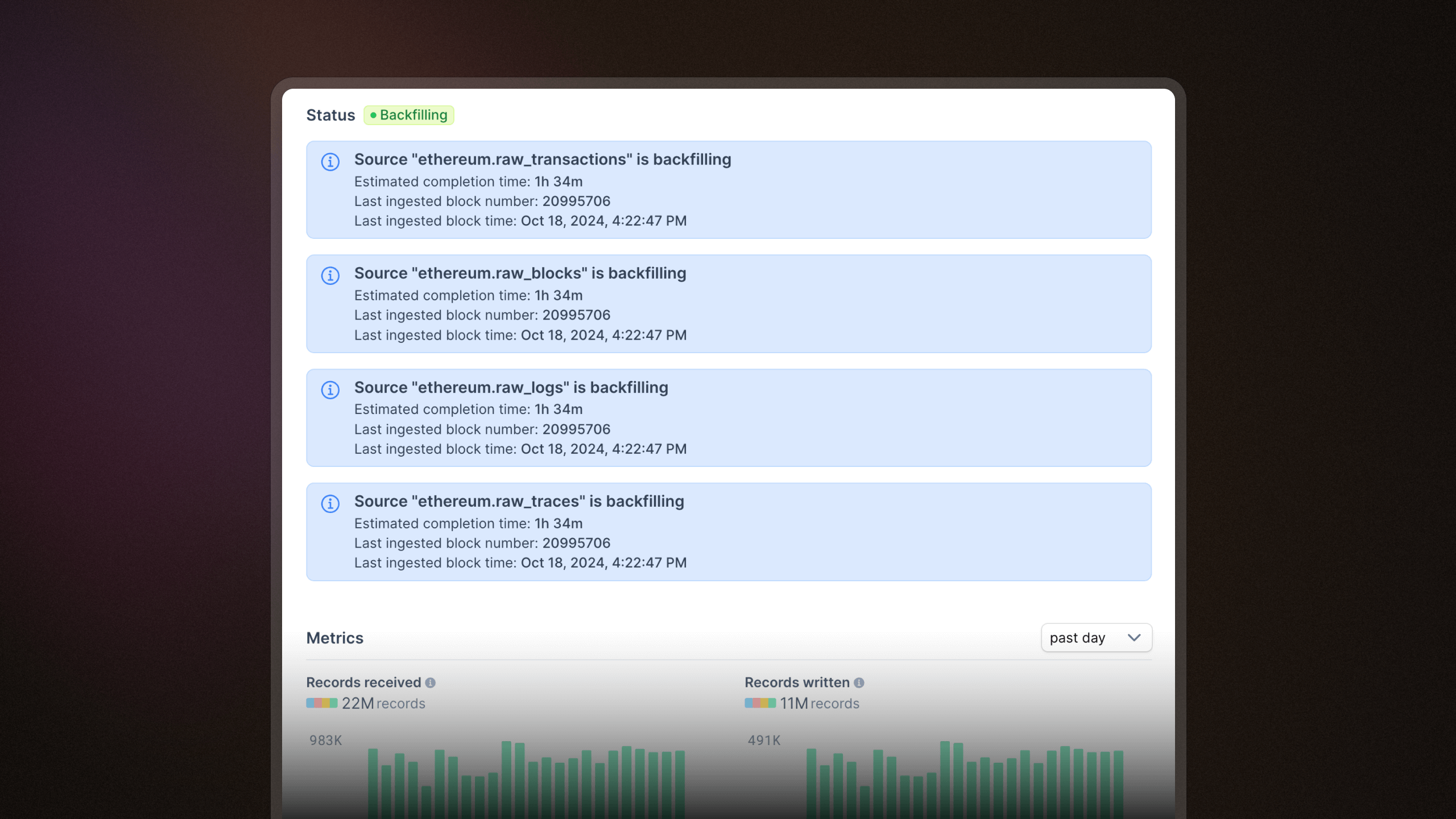1456x819 pixels.
Task: Click the Records written label
Action: coord(797,682)
